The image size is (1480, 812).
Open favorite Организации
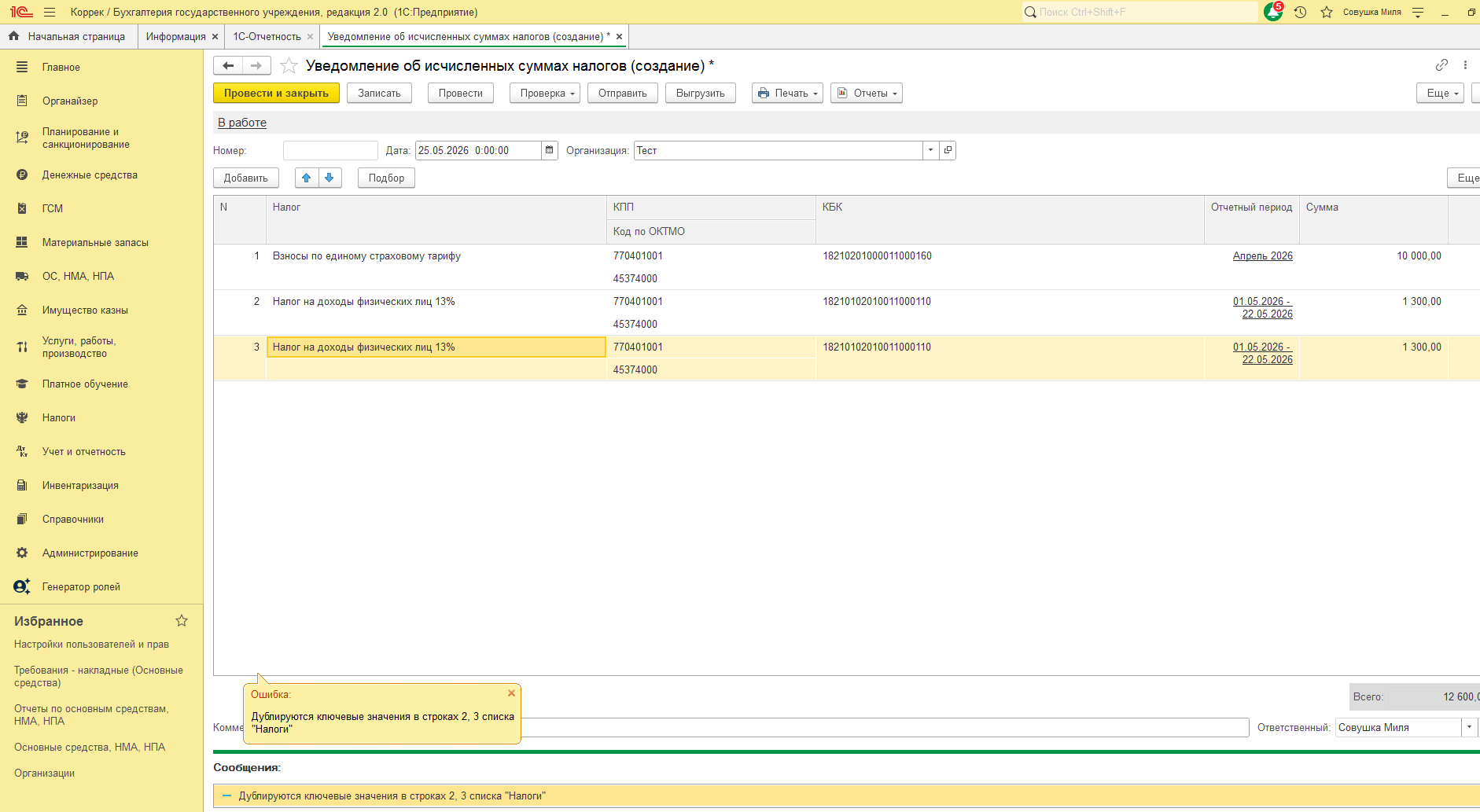[x=44, y=773]
